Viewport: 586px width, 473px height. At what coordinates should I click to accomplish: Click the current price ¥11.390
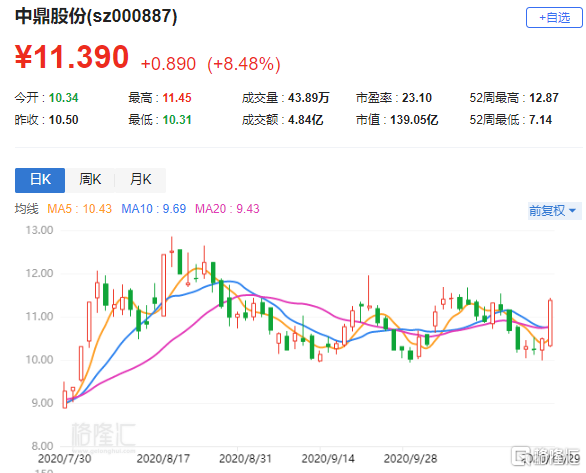72,57
